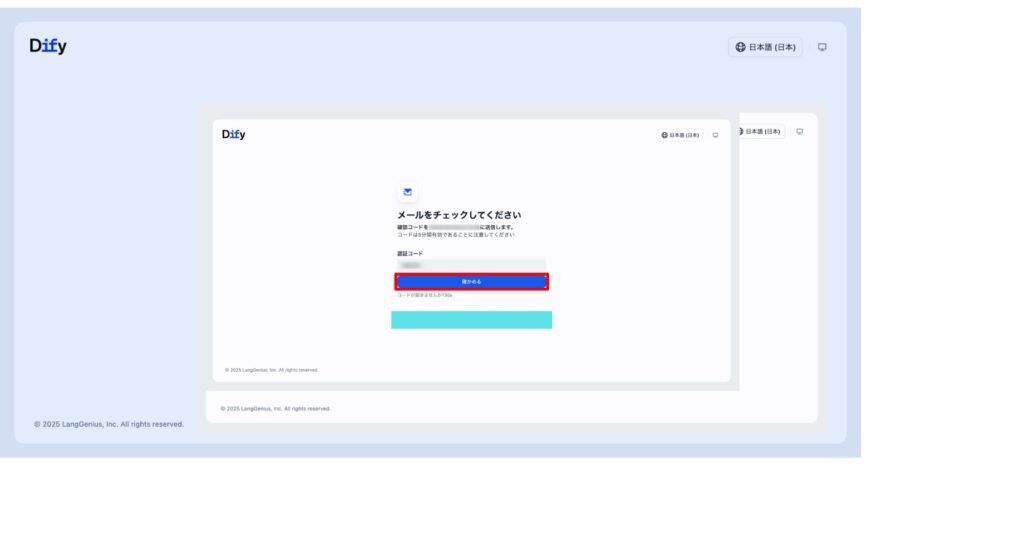
Task: Click the copyright footer inside the innermost card
Action: click(271, 370)
